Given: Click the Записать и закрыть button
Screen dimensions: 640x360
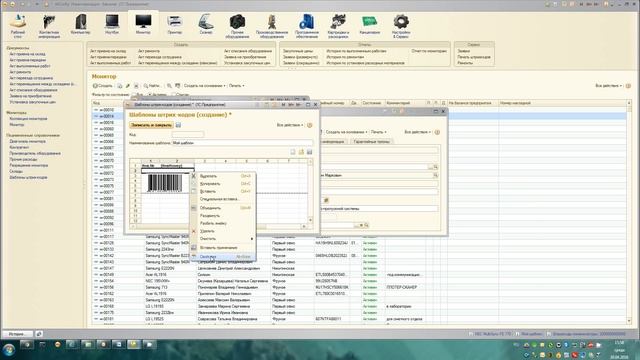Looking at the screenshot, I should tap(151, 125).
